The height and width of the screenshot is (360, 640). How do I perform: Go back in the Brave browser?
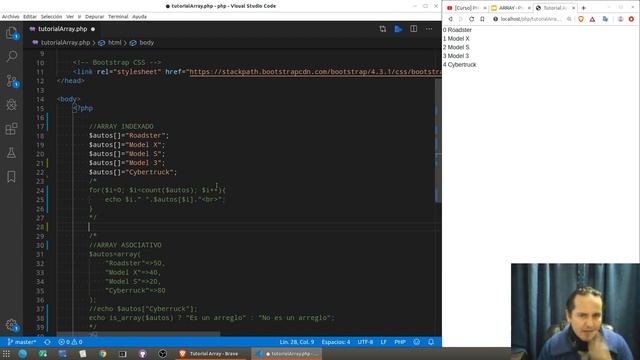450,19
